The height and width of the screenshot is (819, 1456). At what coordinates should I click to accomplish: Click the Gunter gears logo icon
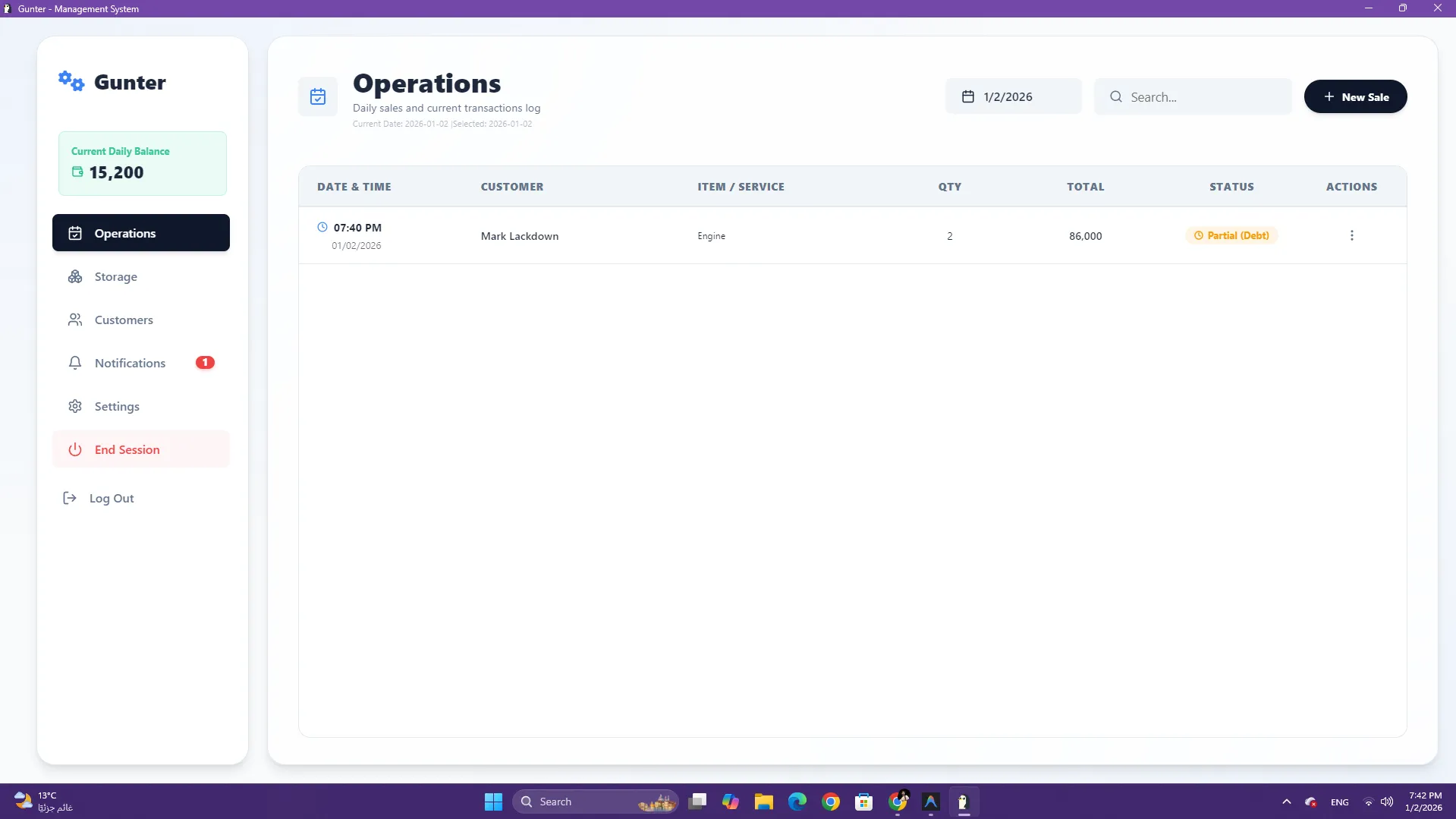click(x=71, y=80)
